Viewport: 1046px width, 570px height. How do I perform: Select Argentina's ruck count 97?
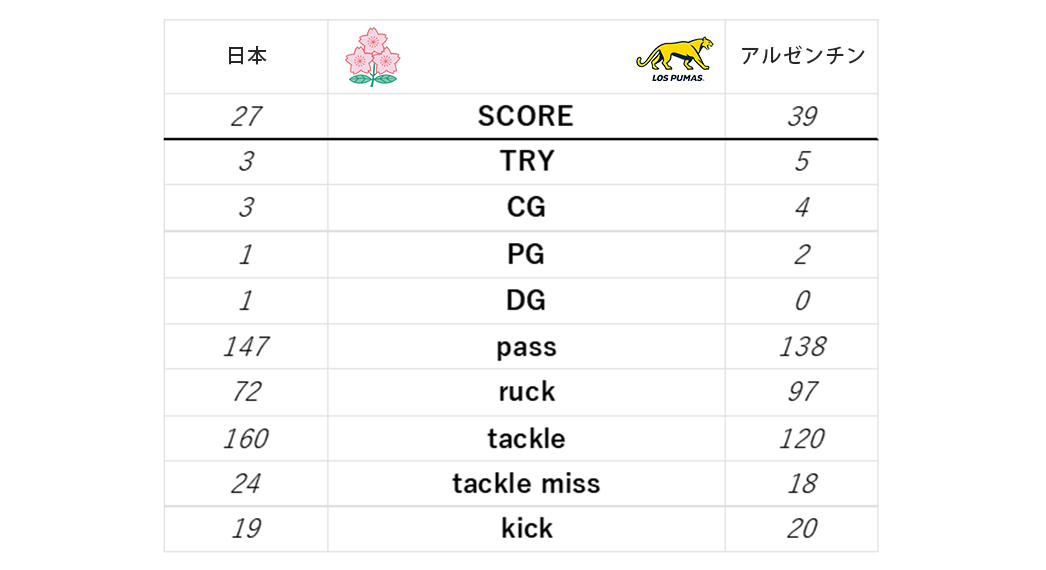pyautogui.click(x=802, y=392)
